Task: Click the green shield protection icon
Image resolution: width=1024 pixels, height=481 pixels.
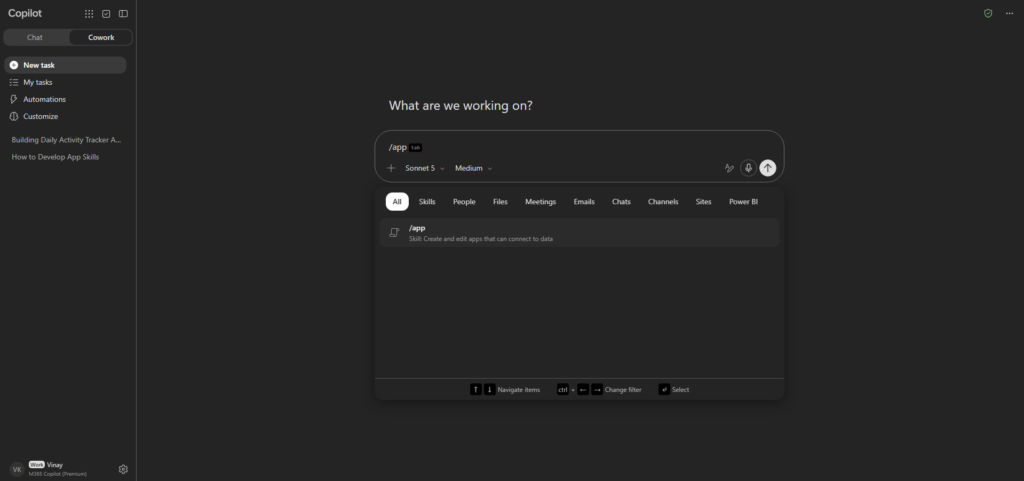Action: point(988,14)
